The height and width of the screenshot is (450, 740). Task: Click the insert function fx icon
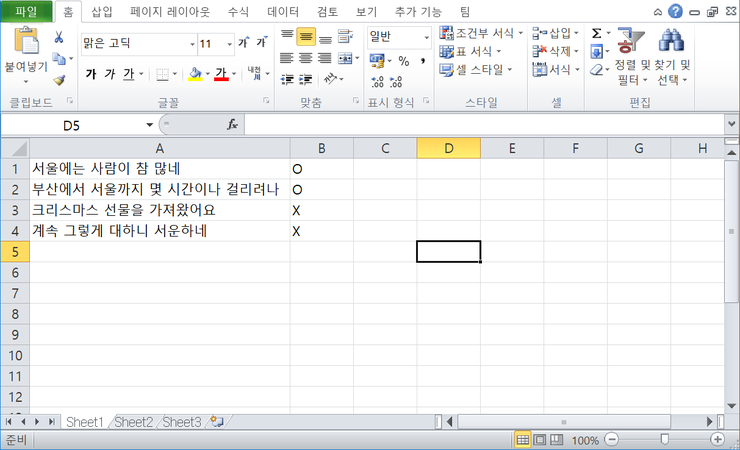coord(232,125)
